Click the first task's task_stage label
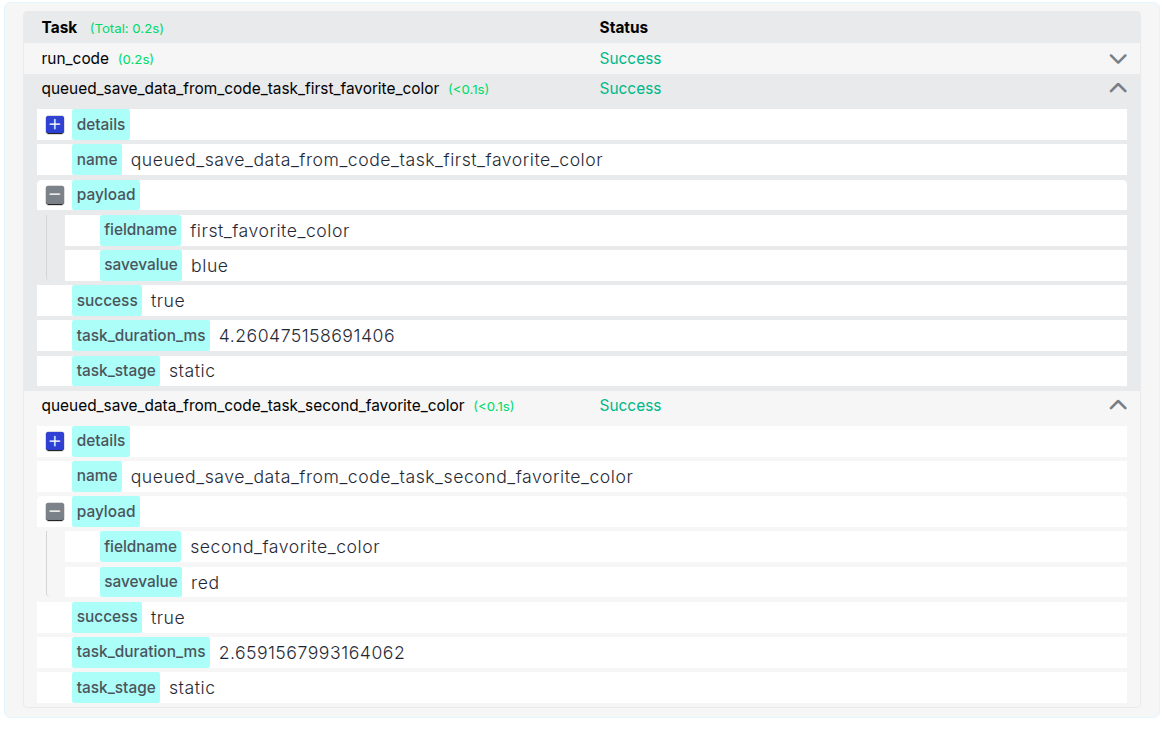Image resolution: width=1163 pixels, height=745 pixels. (x=116, y=371)
